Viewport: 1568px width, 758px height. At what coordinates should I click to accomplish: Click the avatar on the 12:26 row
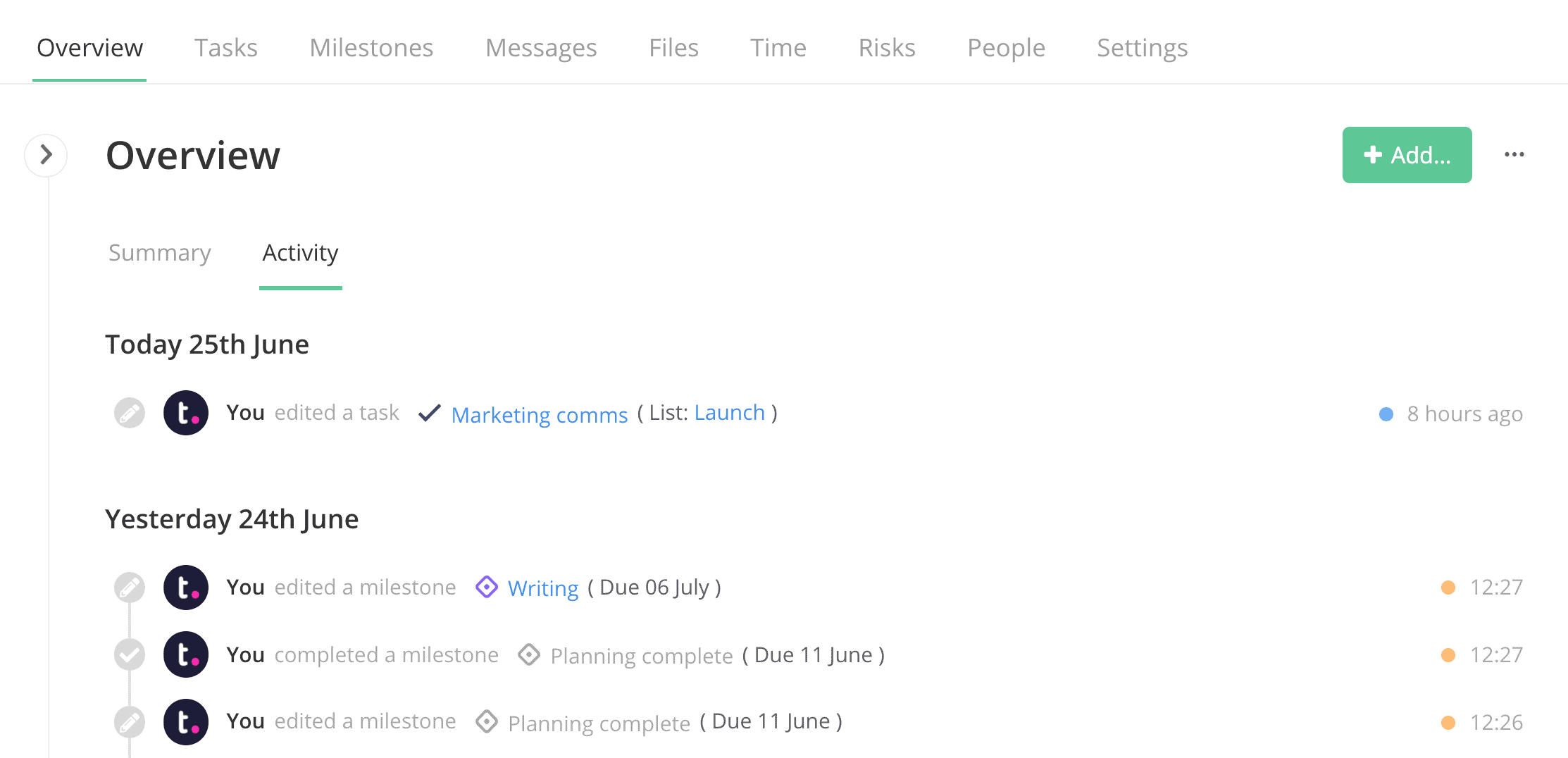186,722
